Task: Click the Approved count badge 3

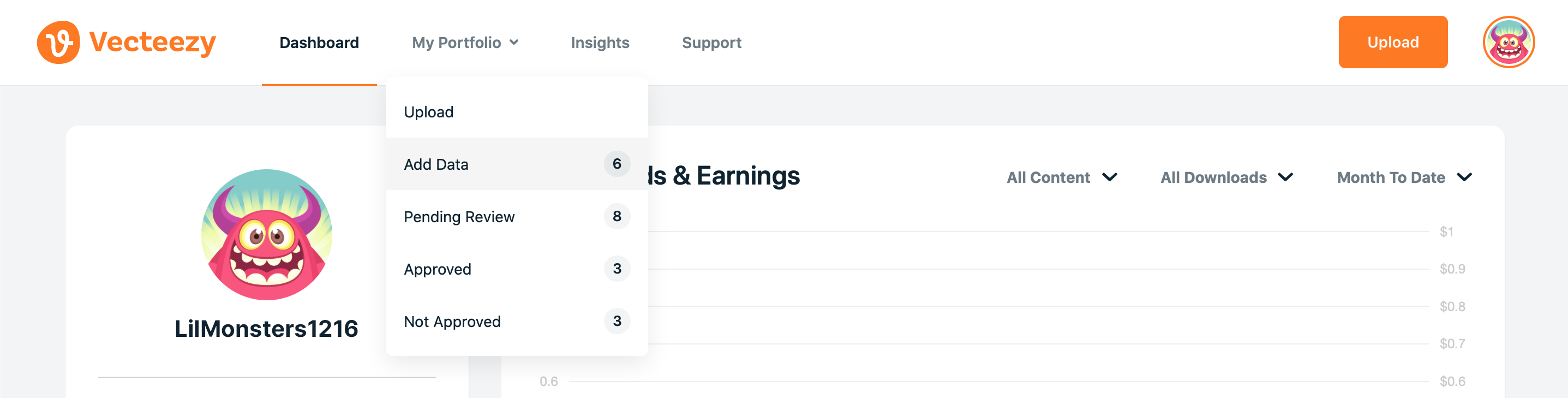Action: tap(617, 268)
